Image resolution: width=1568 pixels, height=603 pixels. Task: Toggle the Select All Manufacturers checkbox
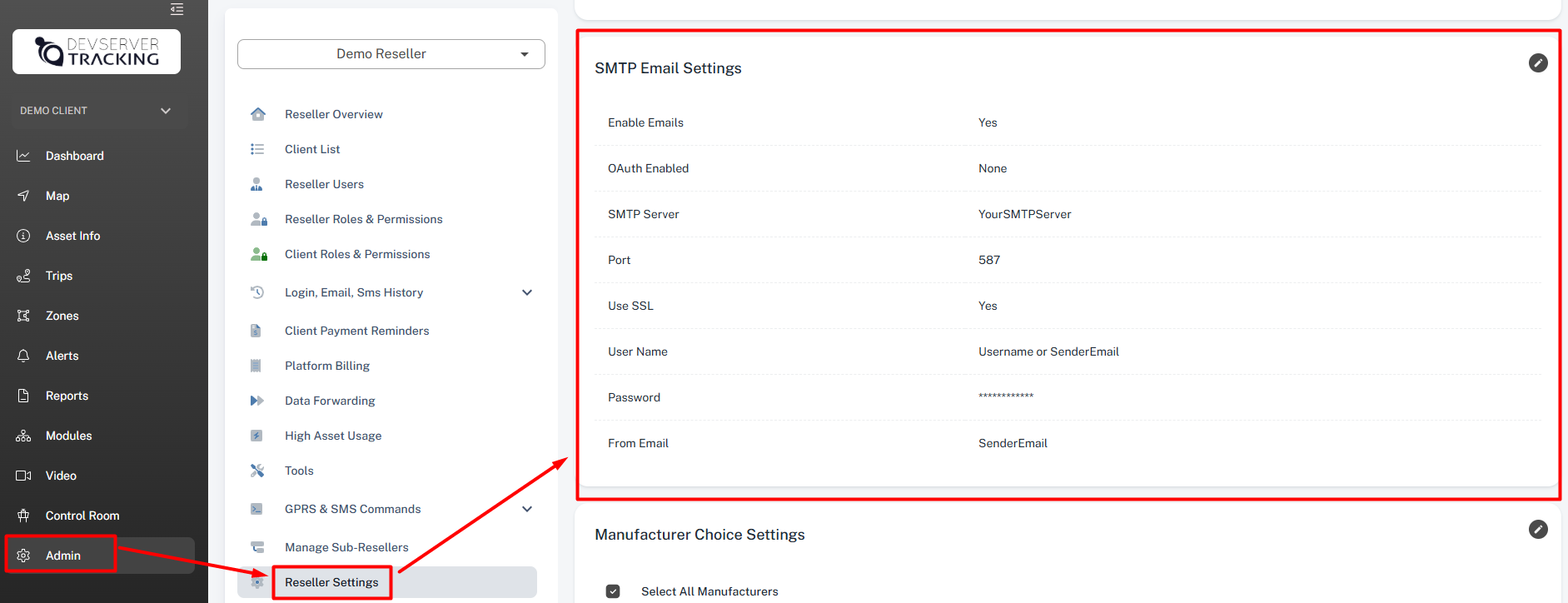coord(613,591)
